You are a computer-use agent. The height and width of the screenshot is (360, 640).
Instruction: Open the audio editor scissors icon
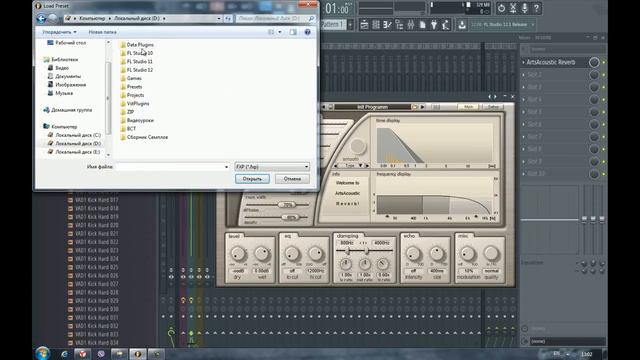tap(513, 8)
